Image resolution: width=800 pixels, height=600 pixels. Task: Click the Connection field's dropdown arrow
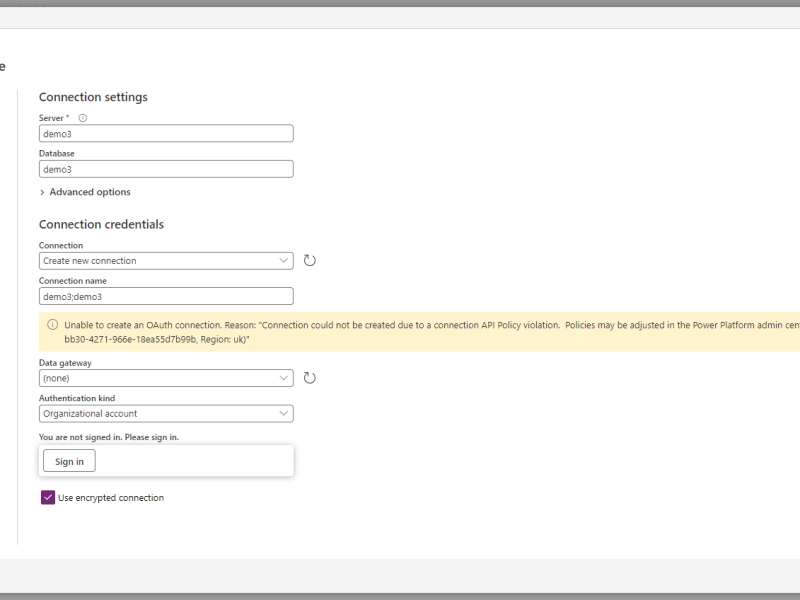click(284, 259)
